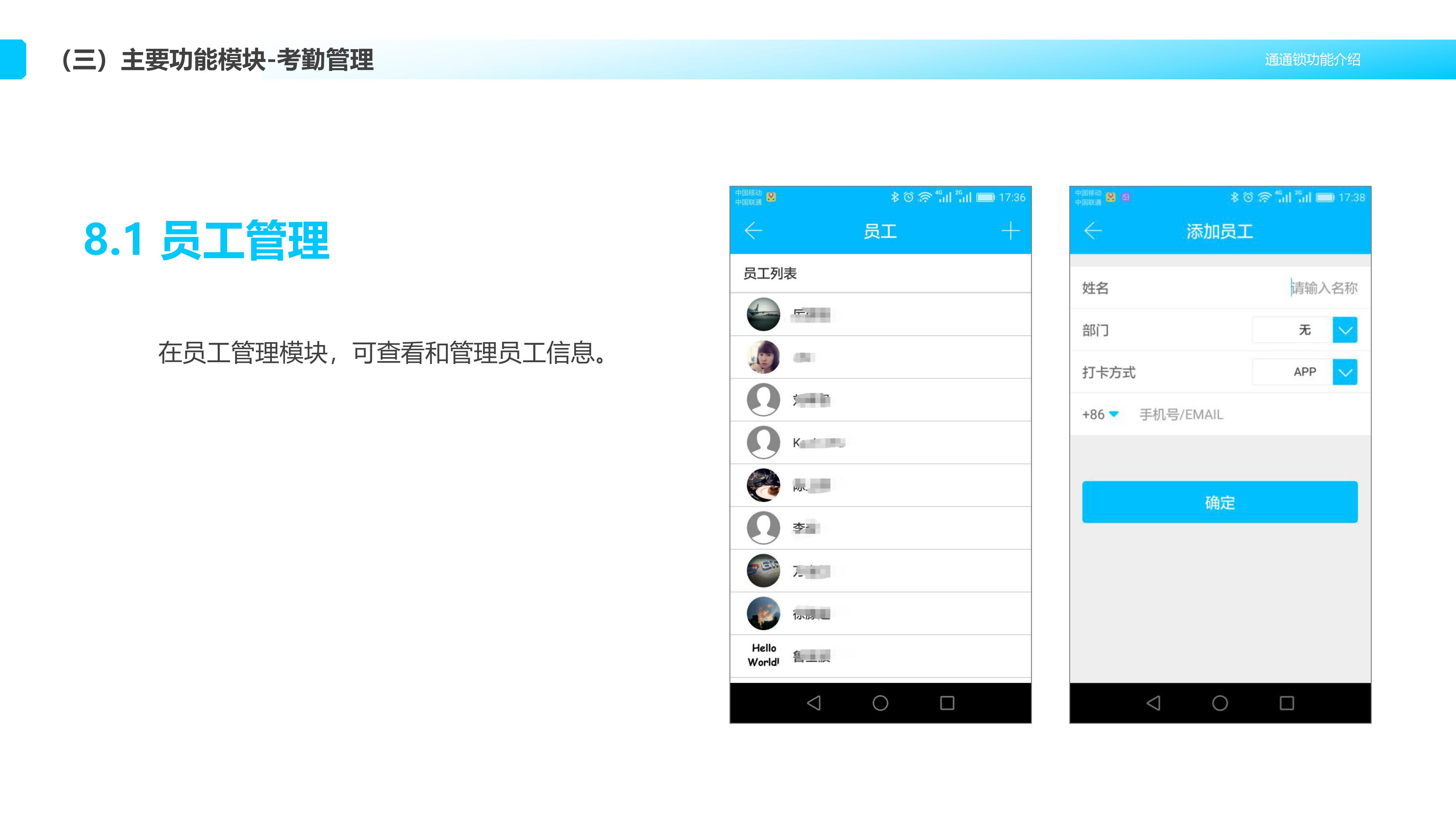The width and height of the screenshot is (1456, 819).
Task: Tap Android back triangle on right phone
Action: (1153, 703)
